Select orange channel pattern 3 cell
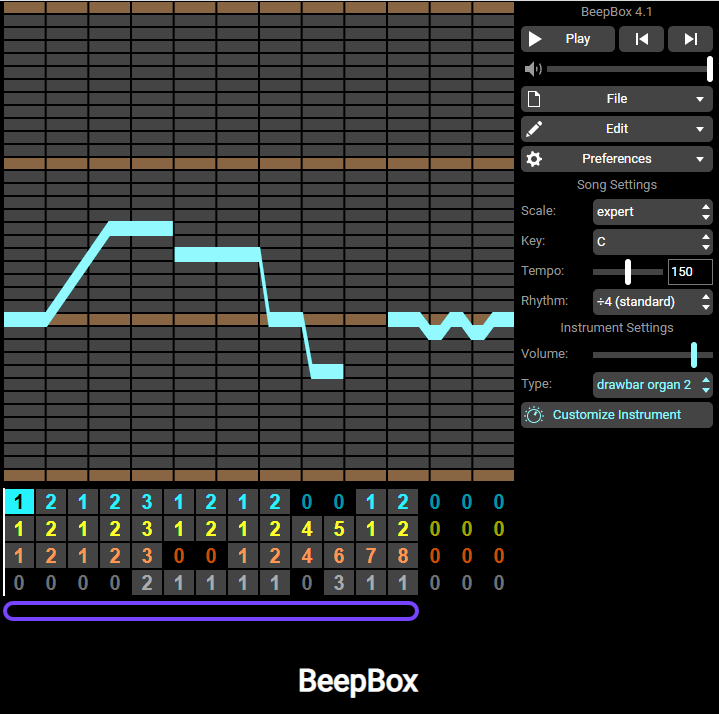 tap(147, 556)
